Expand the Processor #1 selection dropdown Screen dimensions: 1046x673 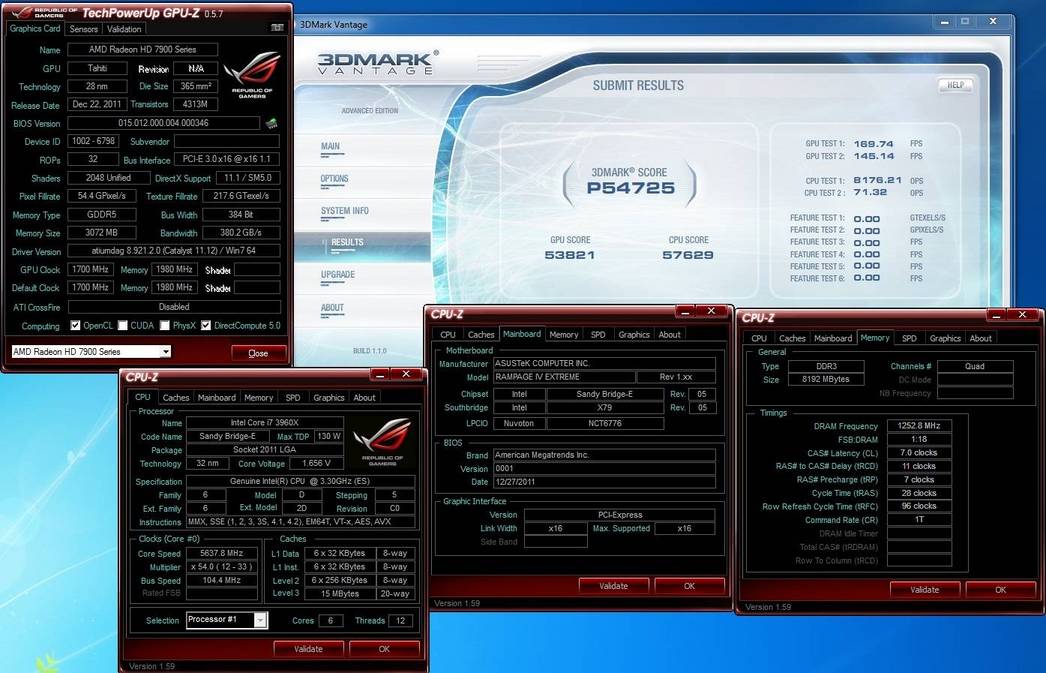click(x=227, y=620)
